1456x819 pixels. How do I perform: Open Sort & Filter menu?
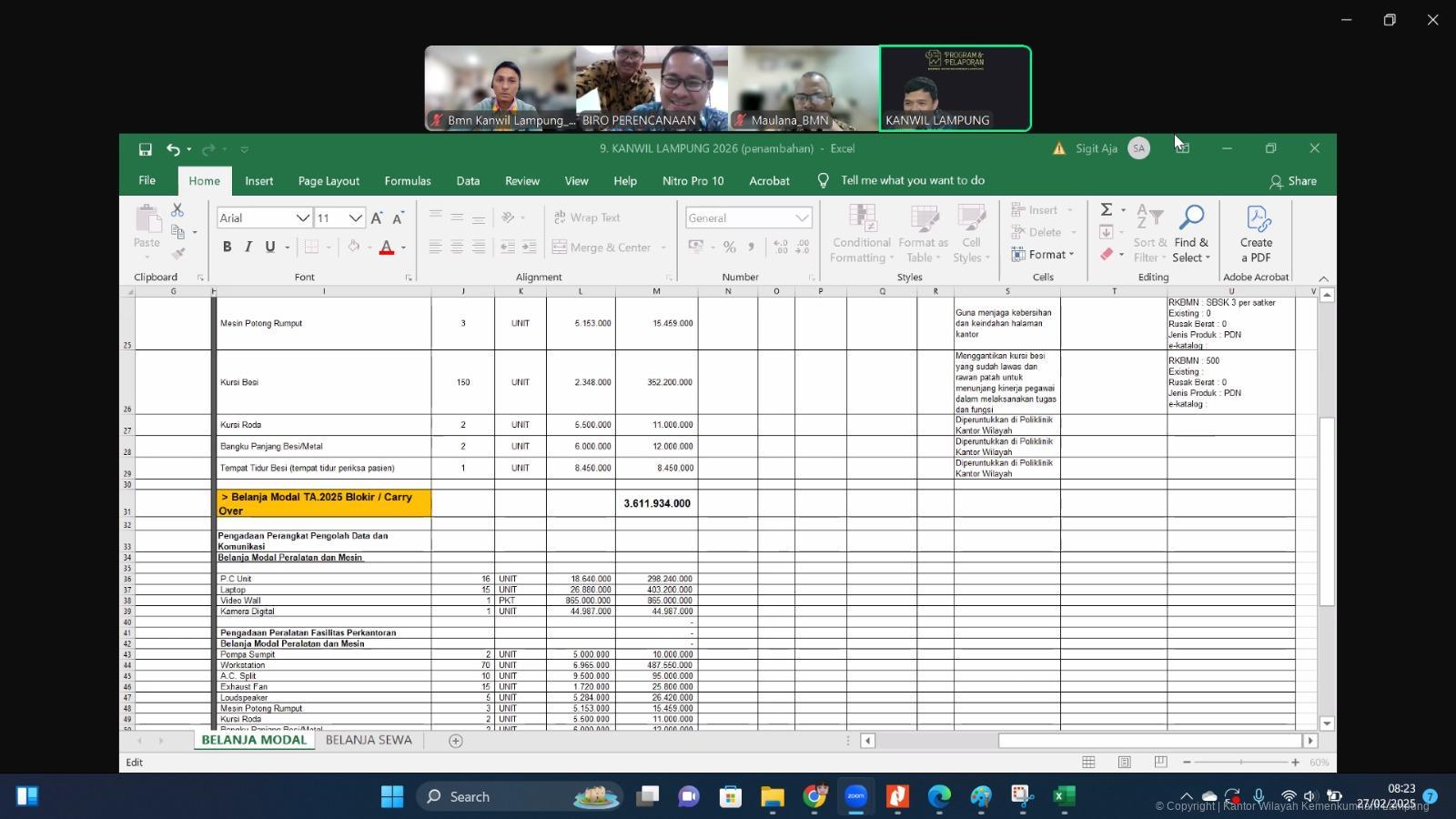click(x=1150, y=234)
